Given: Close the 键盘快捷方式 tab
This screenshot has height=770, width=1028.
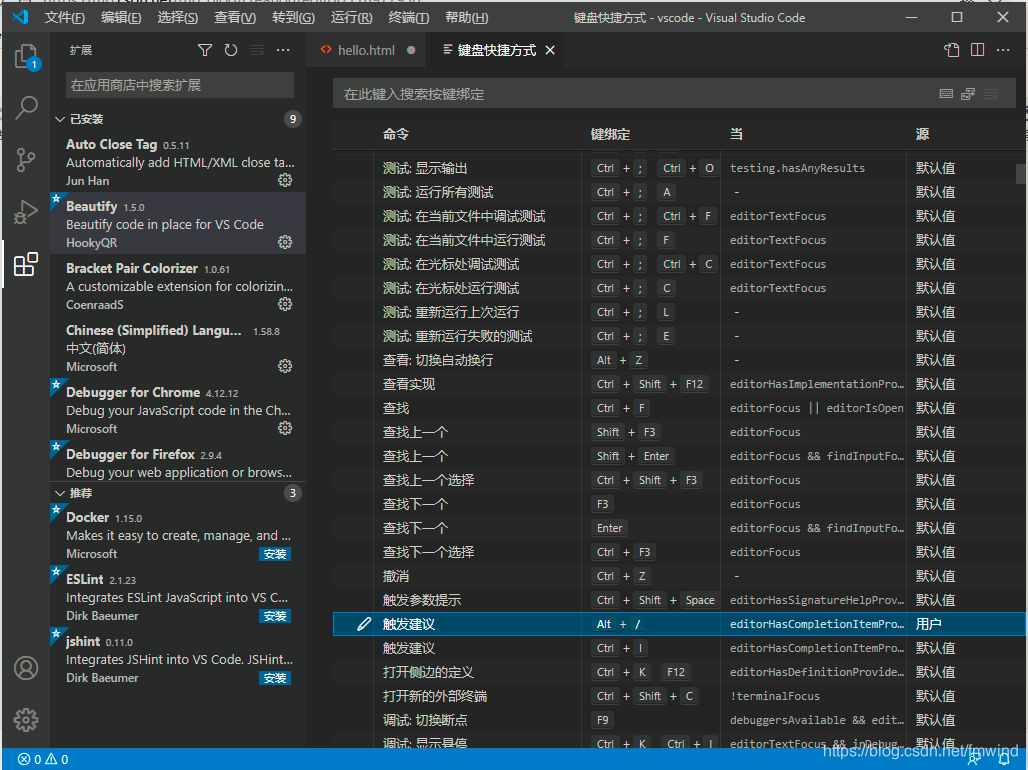Looking at the screenshot, I should pyautogui.click(x=550, y=50).
